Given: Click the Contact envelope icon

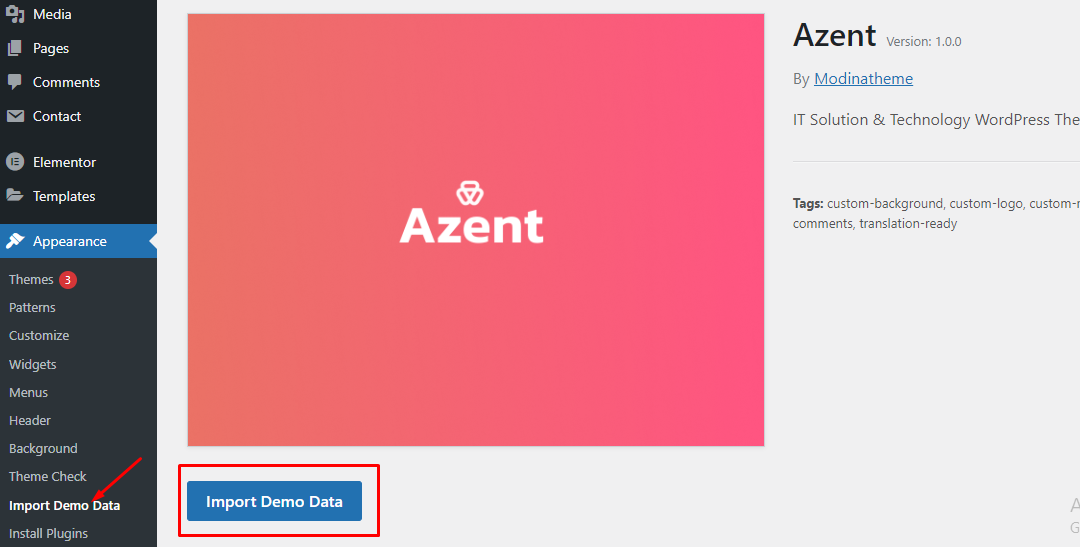Looking at the screenshot, I should click(15, 116).
